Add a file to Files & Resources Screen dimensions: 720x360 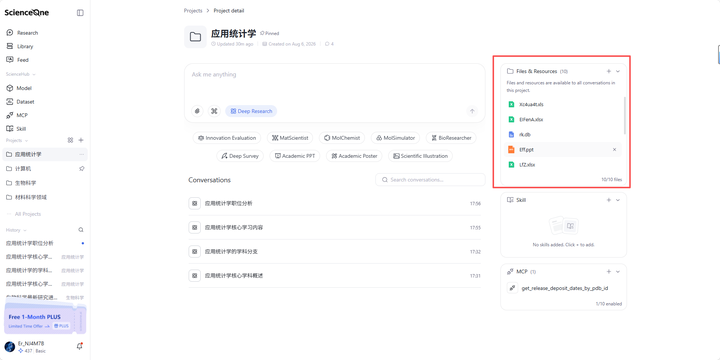(x=609, y=71)
